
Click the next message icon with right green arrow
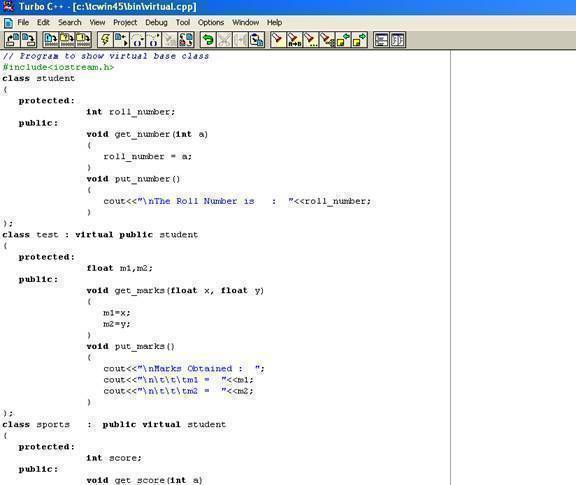point(359,39)
